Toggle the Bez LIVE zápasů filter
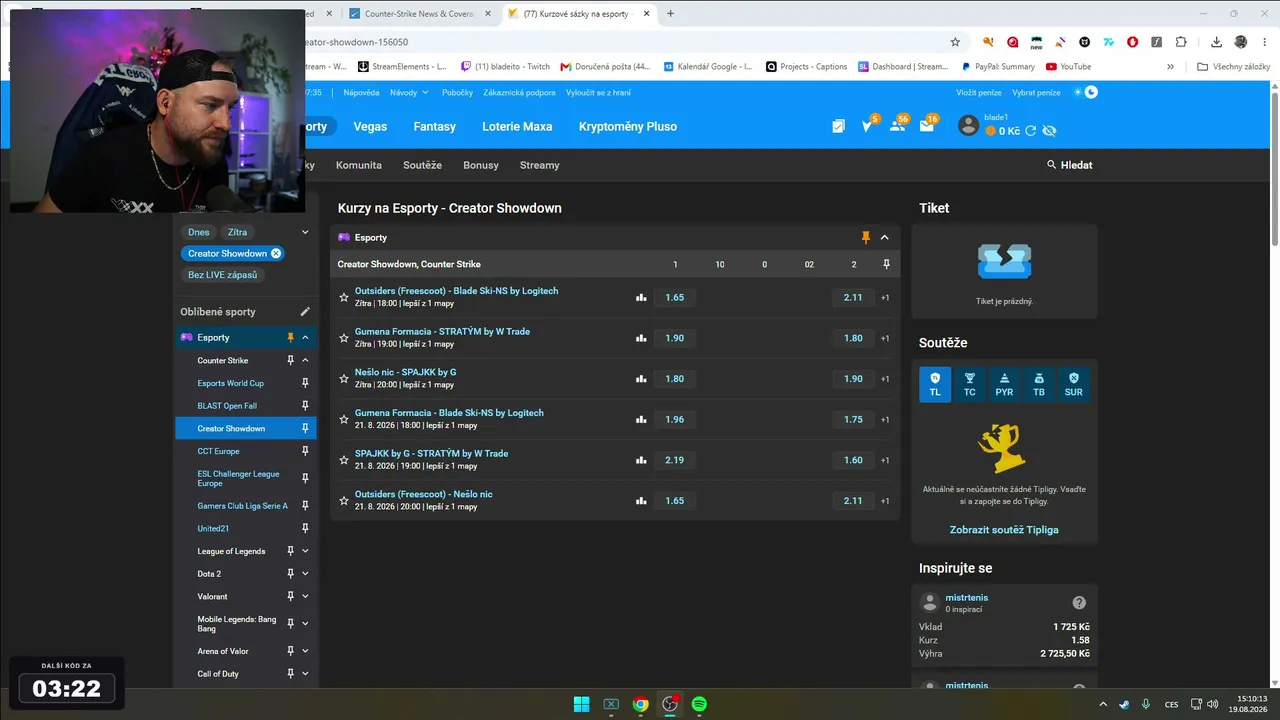The image size is (1280, 720). coord(222,275)
